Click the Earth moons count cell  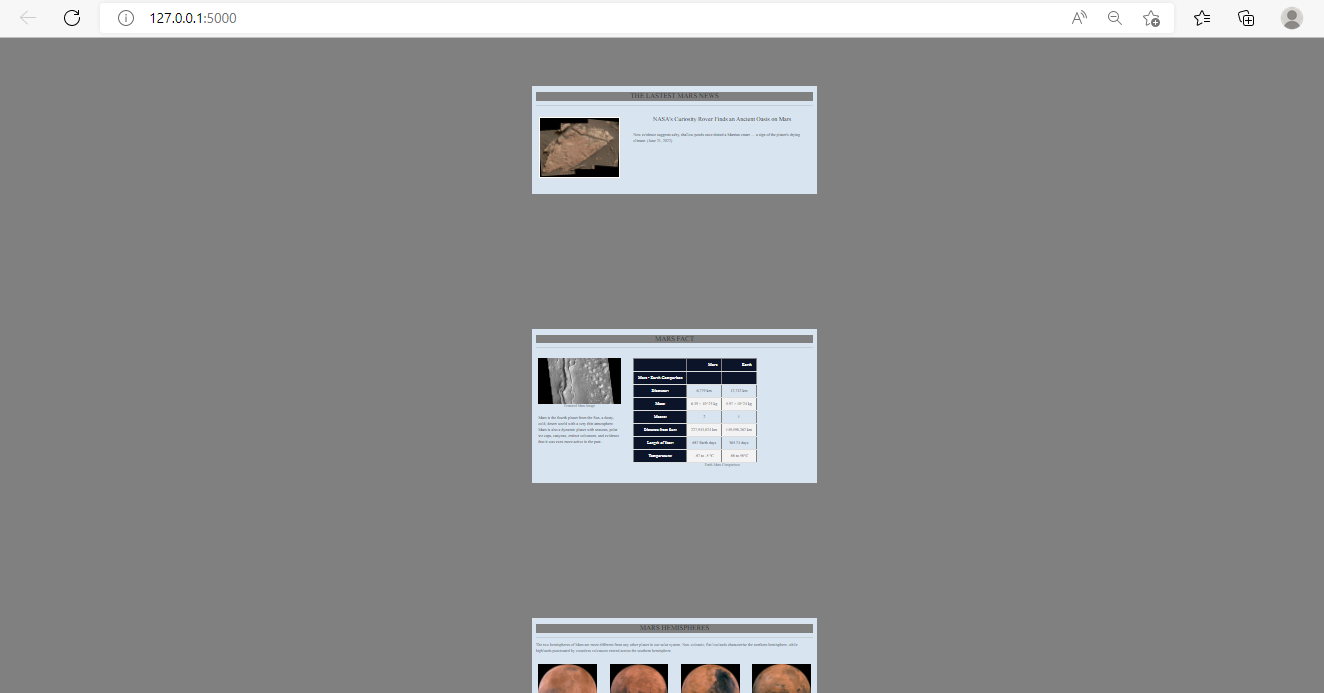[739, 417]
